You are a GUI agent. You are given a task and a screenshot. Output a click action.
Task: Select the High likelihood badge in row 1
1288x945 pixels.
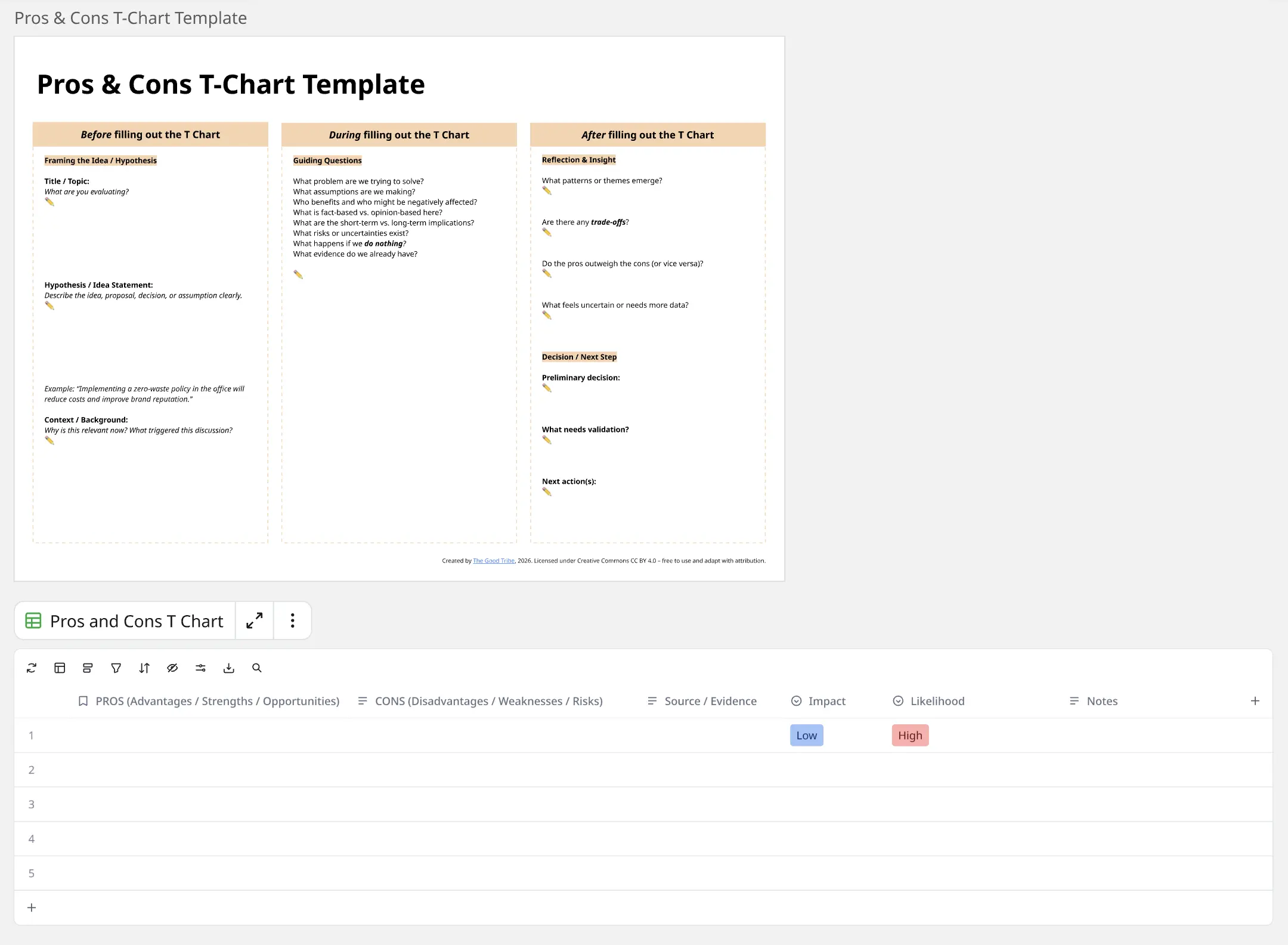(909, 735)
